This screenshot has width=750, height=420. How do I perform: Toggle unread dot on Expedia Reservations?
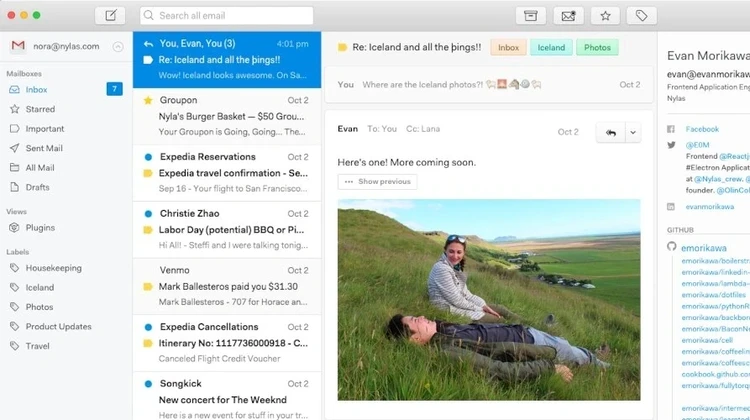[148, 157]
